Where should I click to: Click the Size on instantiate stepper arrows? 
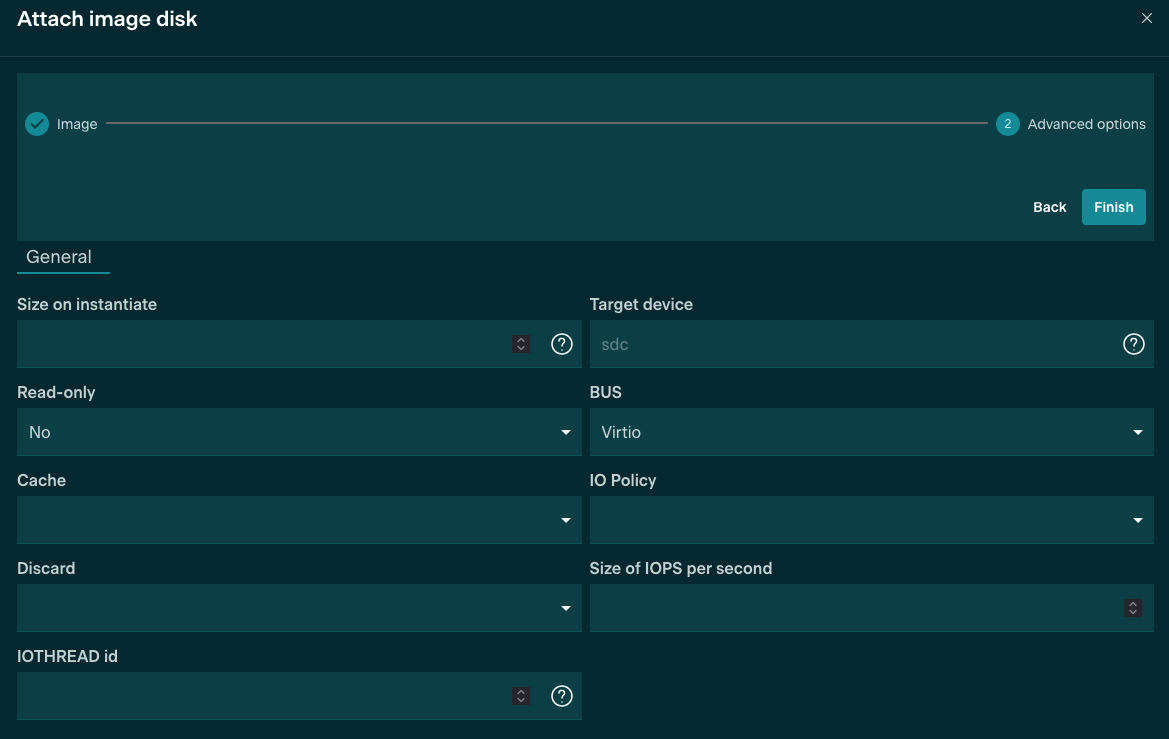tap(520, 344)
